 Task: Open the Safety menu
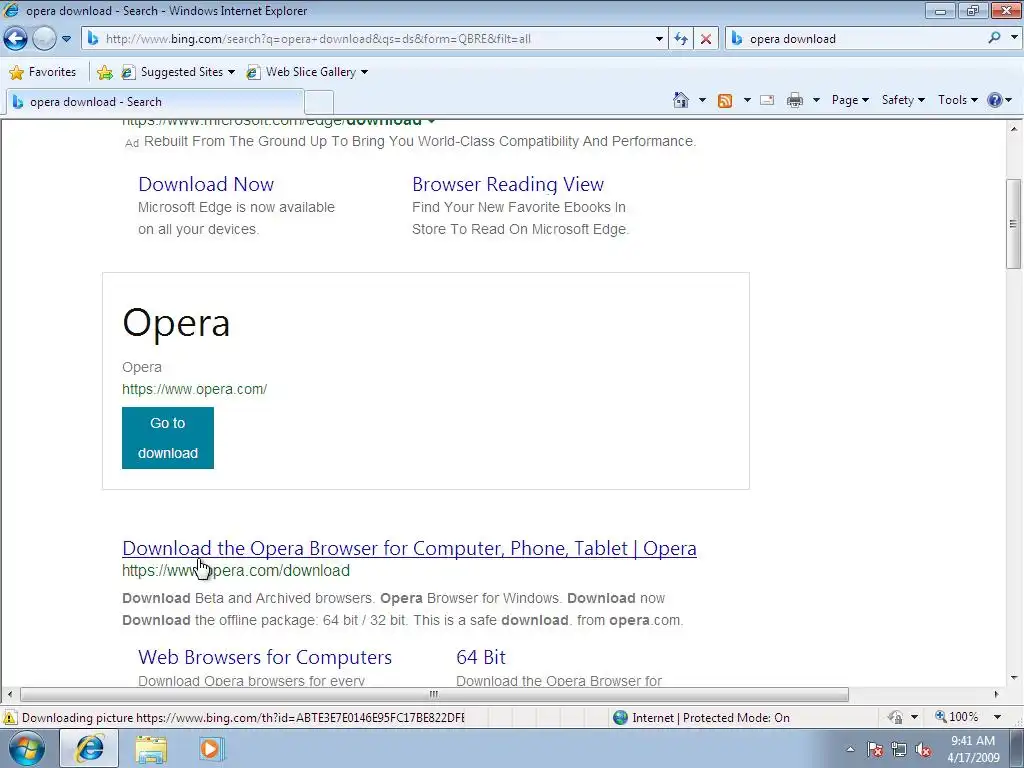pos(903,100)
